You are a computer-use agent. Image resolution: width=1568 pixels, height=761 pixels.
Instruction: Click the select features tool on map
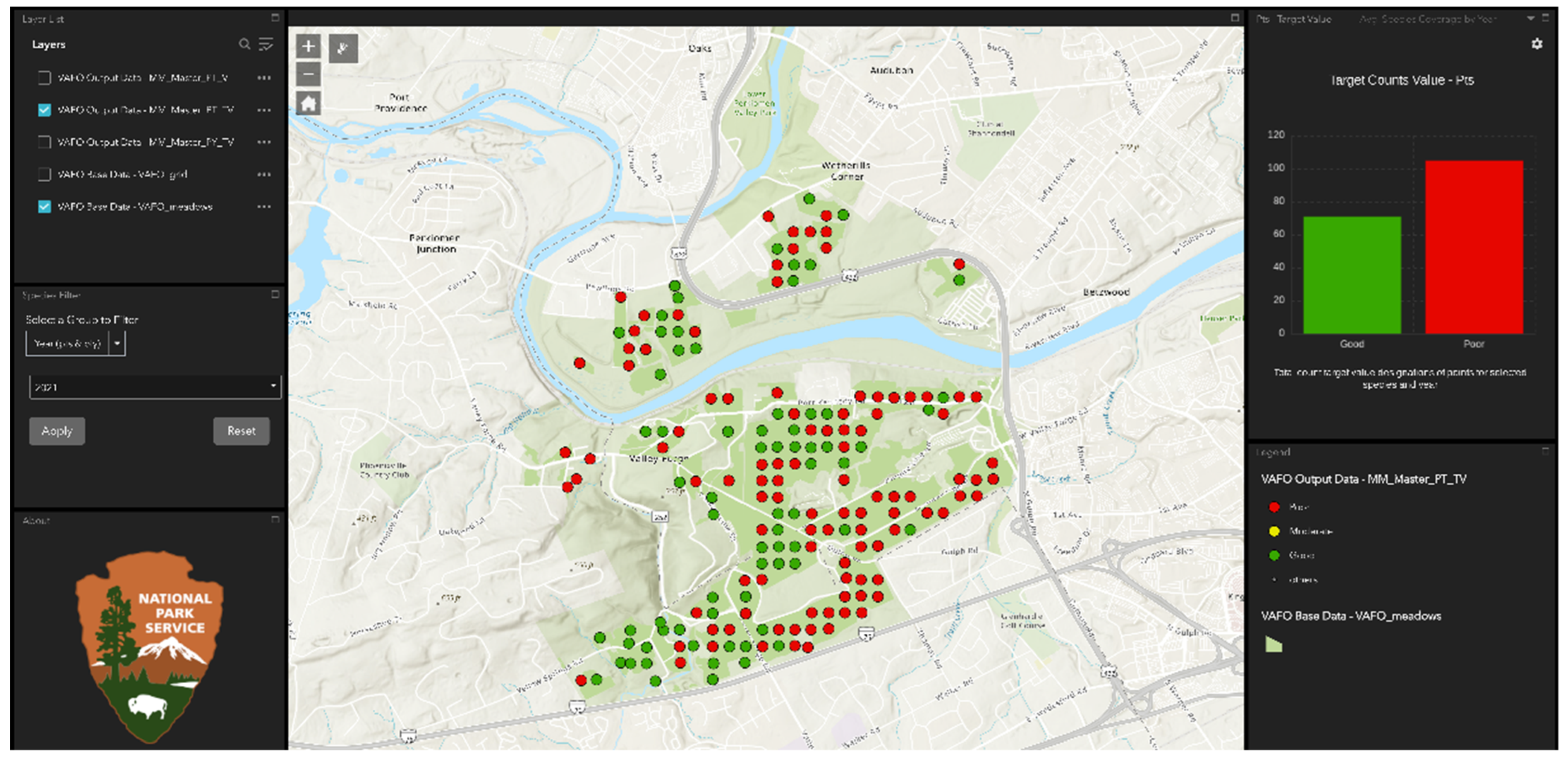click(343, 48)
